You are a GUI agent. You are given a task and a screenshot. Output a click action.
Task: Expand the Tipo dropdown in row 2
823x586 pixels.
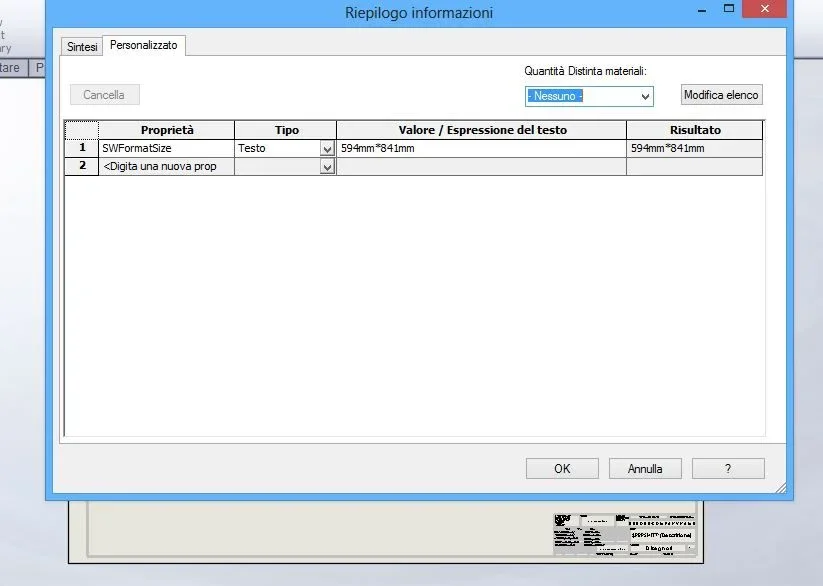coord(327,167)
